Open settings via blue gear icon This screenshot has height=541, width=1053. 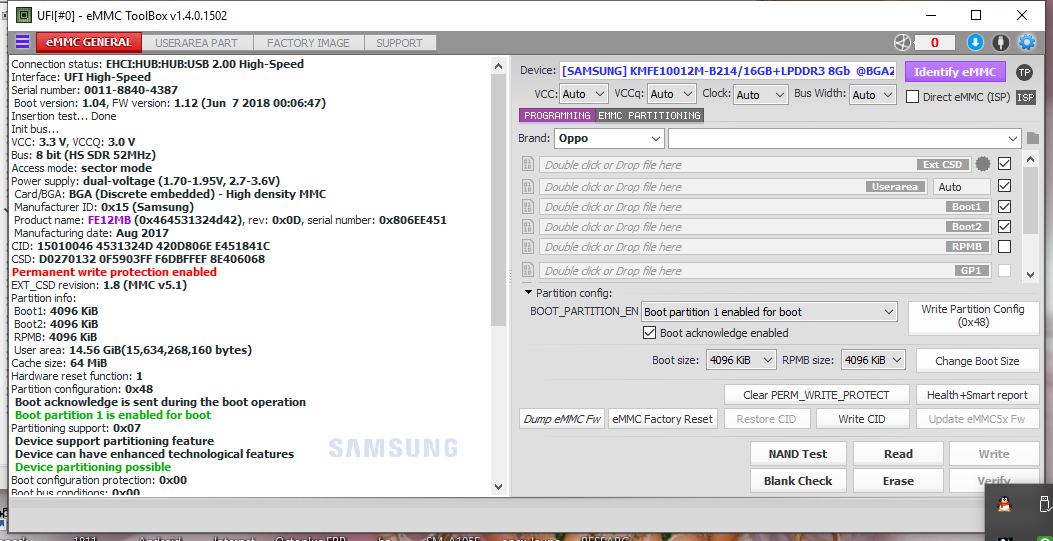click(x=1026, y=42)
